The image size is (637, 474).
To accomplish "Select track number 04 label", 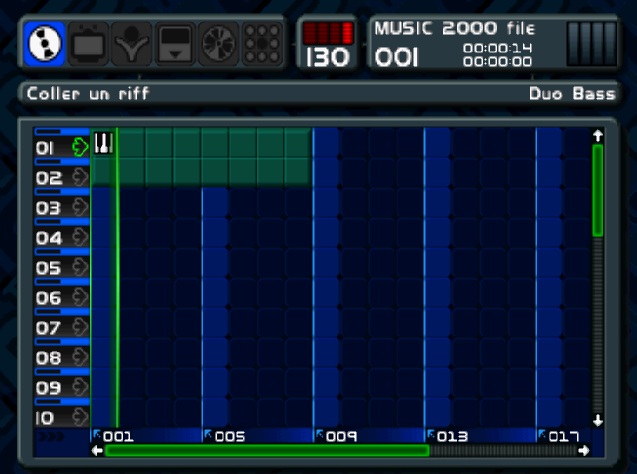I will point(49,238).
